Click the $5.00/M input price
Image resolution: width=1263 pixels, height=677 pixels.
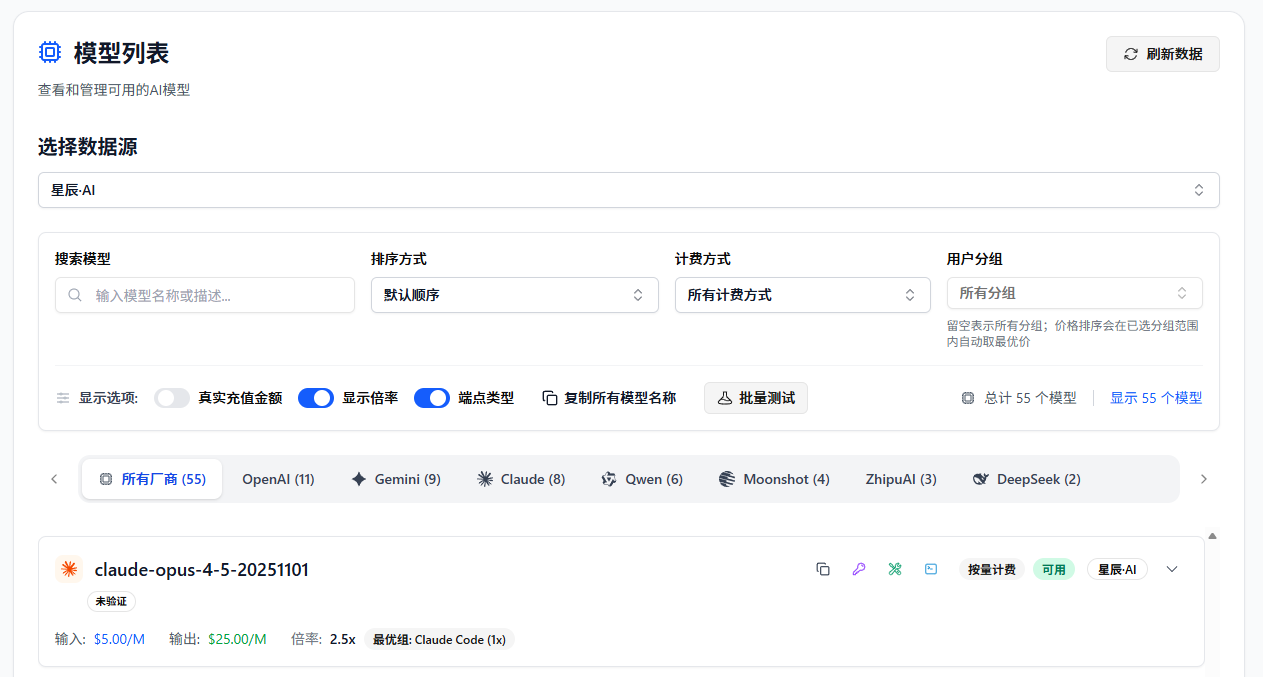119,639
